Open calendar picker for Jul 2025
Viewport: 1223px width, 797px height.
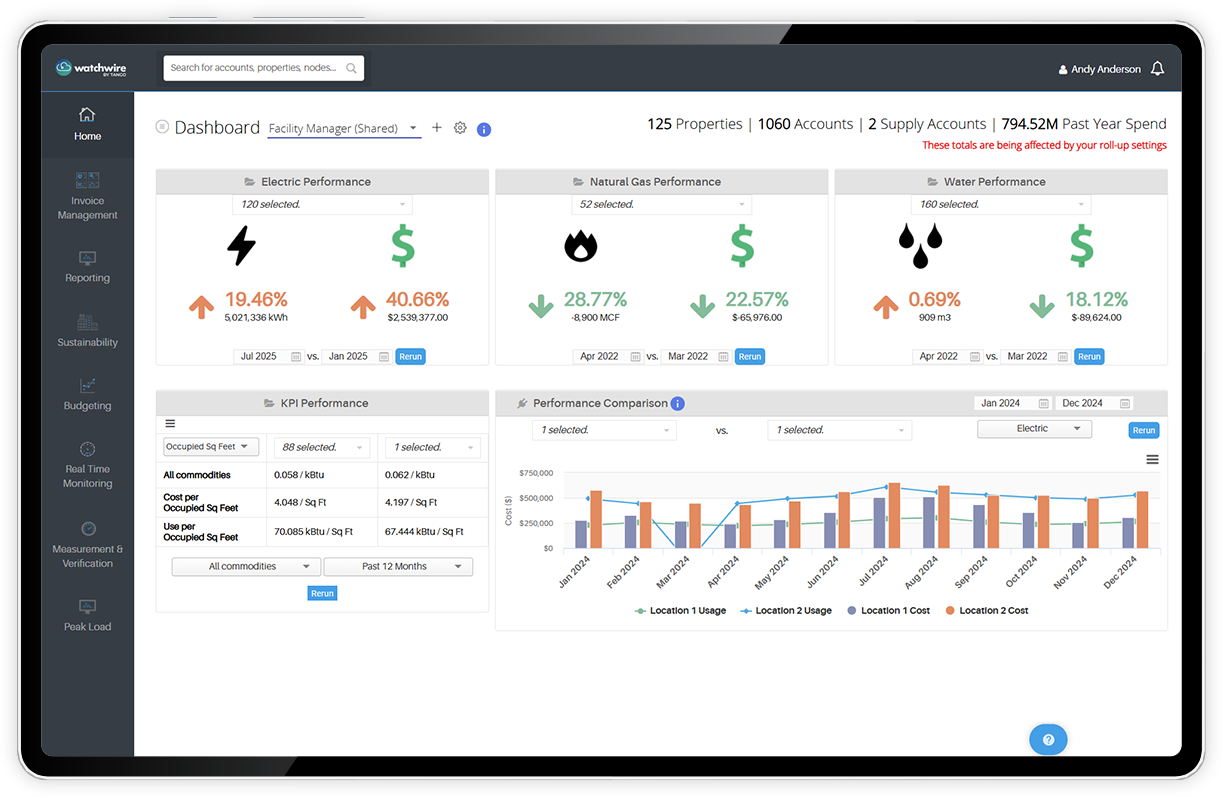[x=296, y=357]
